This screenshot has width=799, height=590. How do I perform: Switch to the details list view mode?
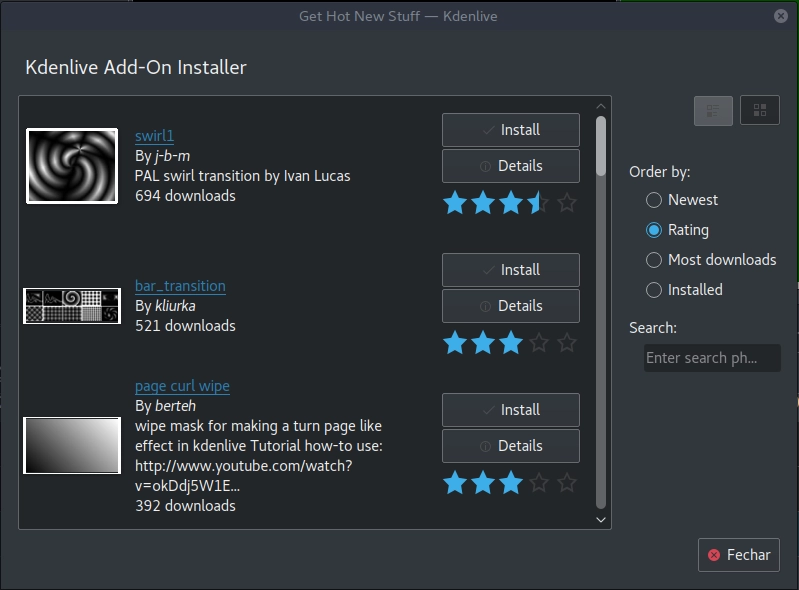tap(713, 110)
